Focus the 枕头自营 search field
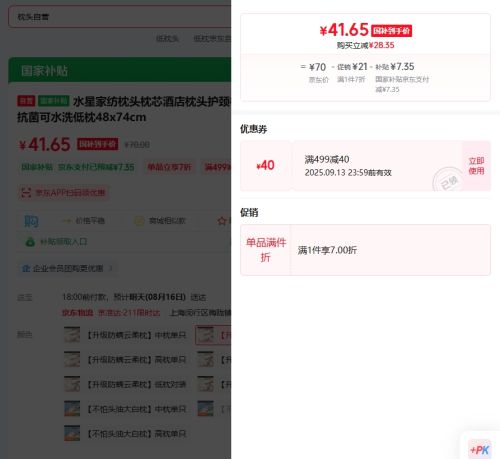Screen dimensions: 500x459 [x=119, y=17]
